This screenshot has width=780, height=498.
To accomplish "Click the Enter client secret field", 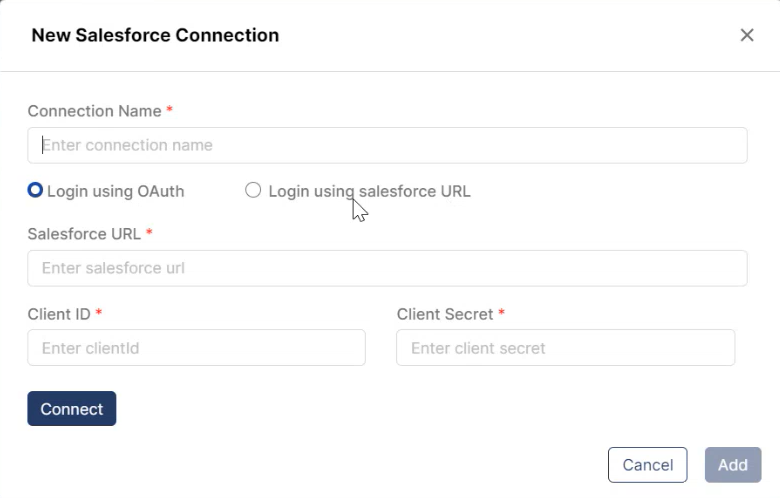I will pos(565,348).
